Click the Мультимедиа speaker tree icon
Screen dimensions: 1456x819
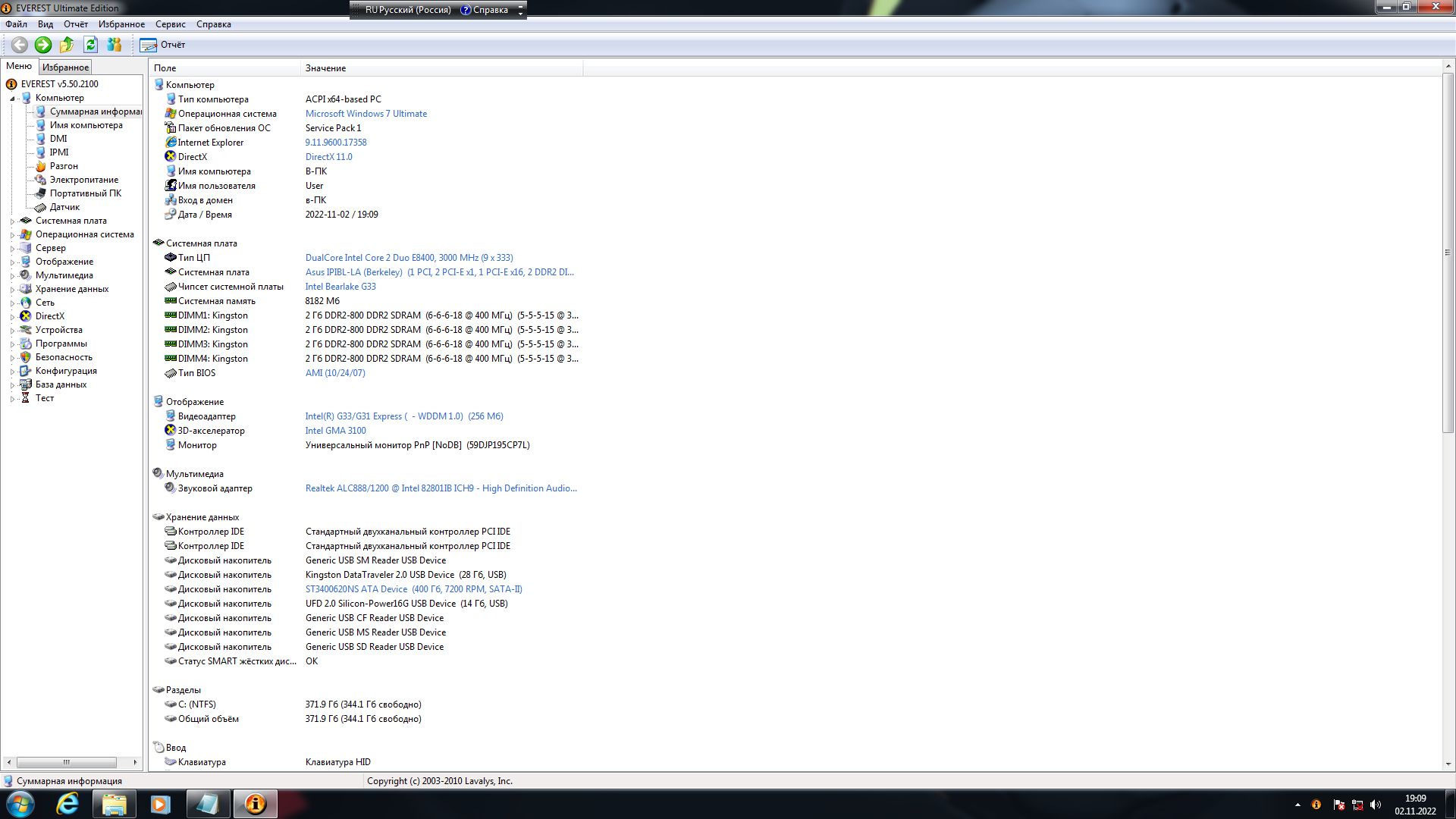[26, 275]
